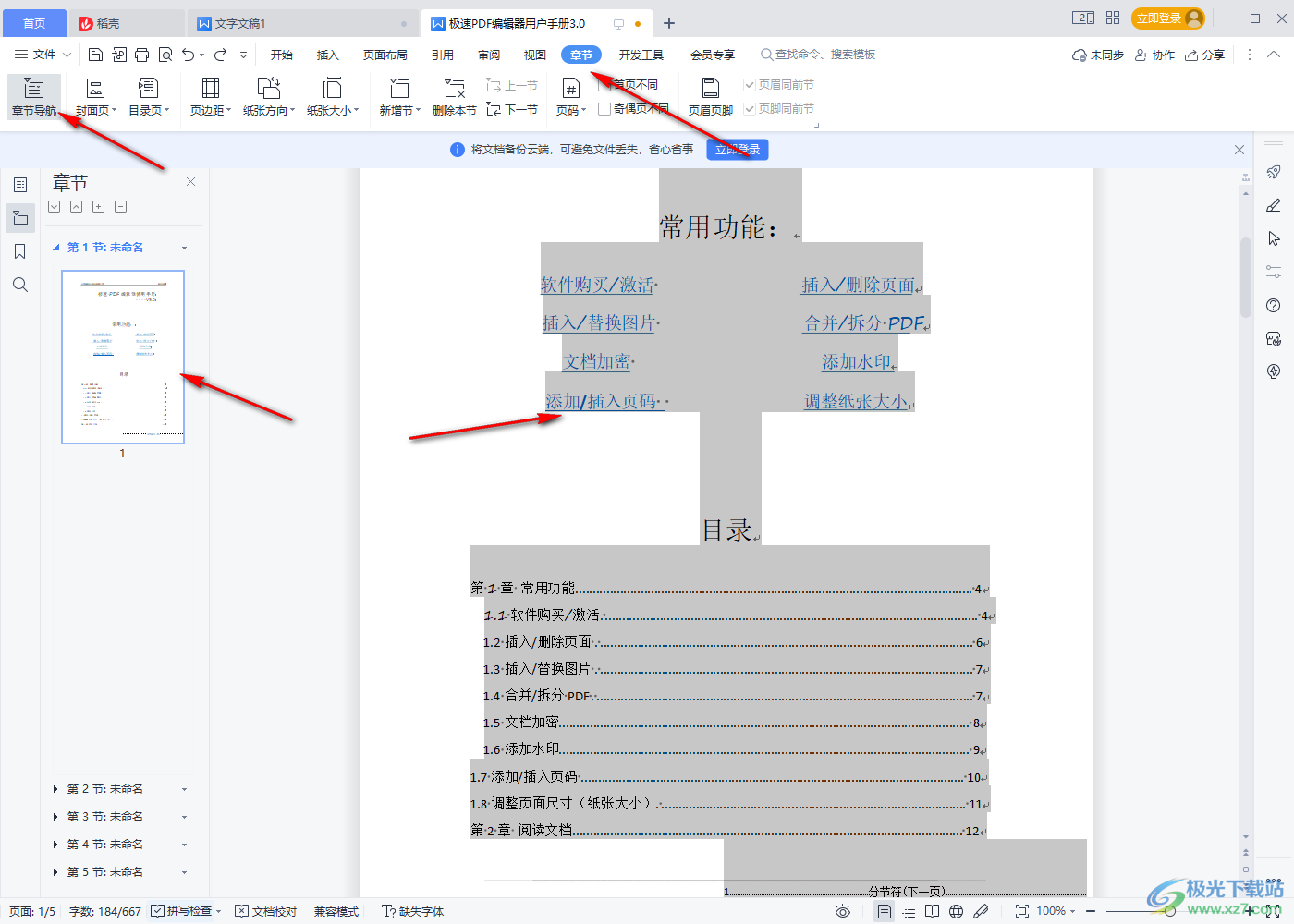
Task: Toggle the active 章节 section pane in left sidebar
Action: point(20,218)
